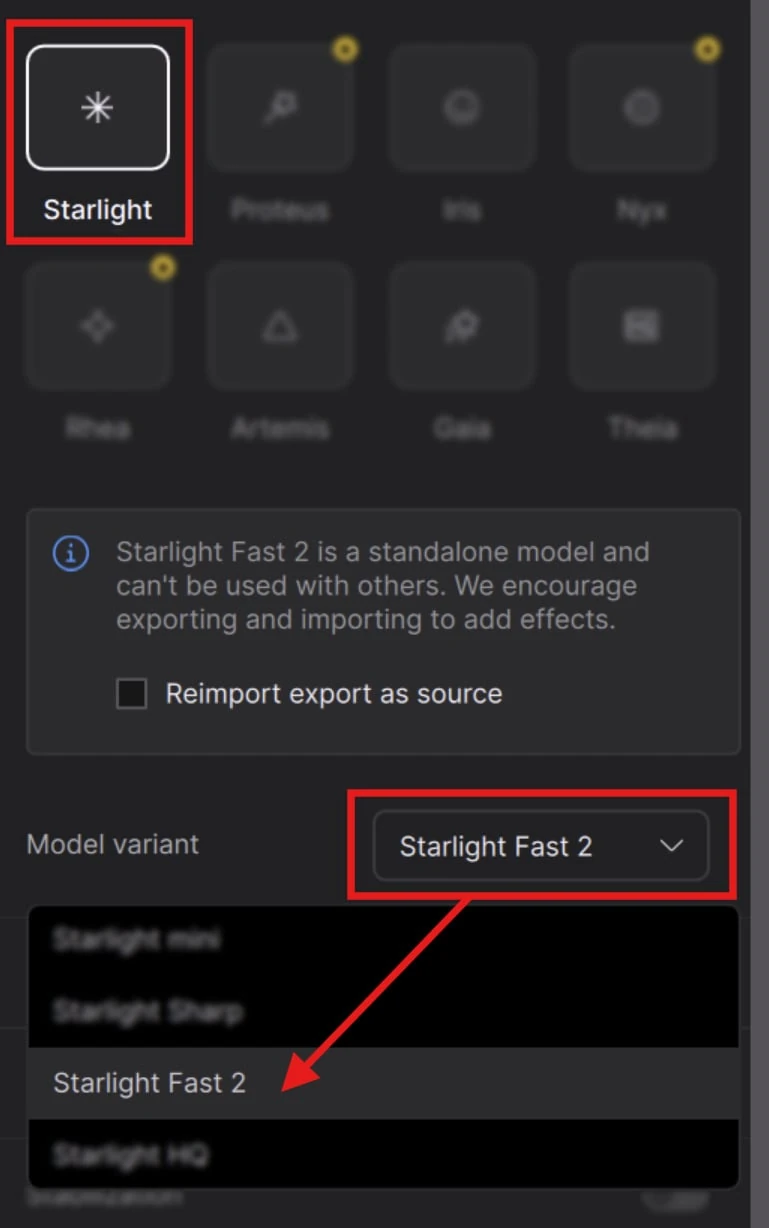Open the Model variant dropdown
769x1228 pixels.
540,846
